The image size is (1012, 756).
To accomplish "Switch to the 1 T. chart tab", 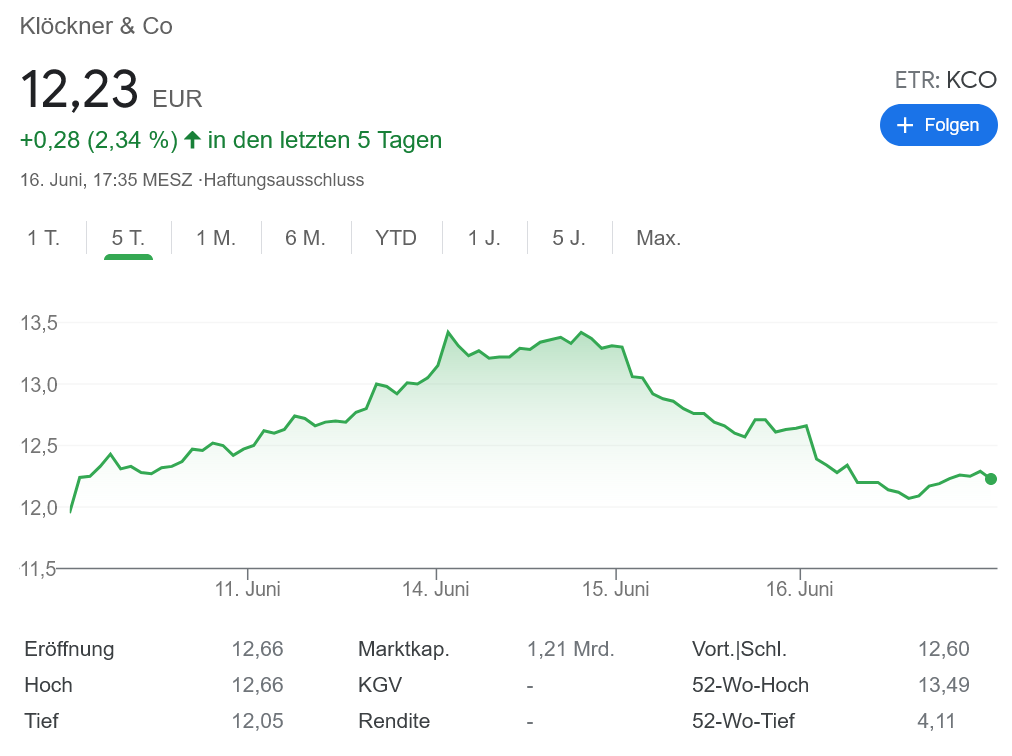I will pos(44,237).
